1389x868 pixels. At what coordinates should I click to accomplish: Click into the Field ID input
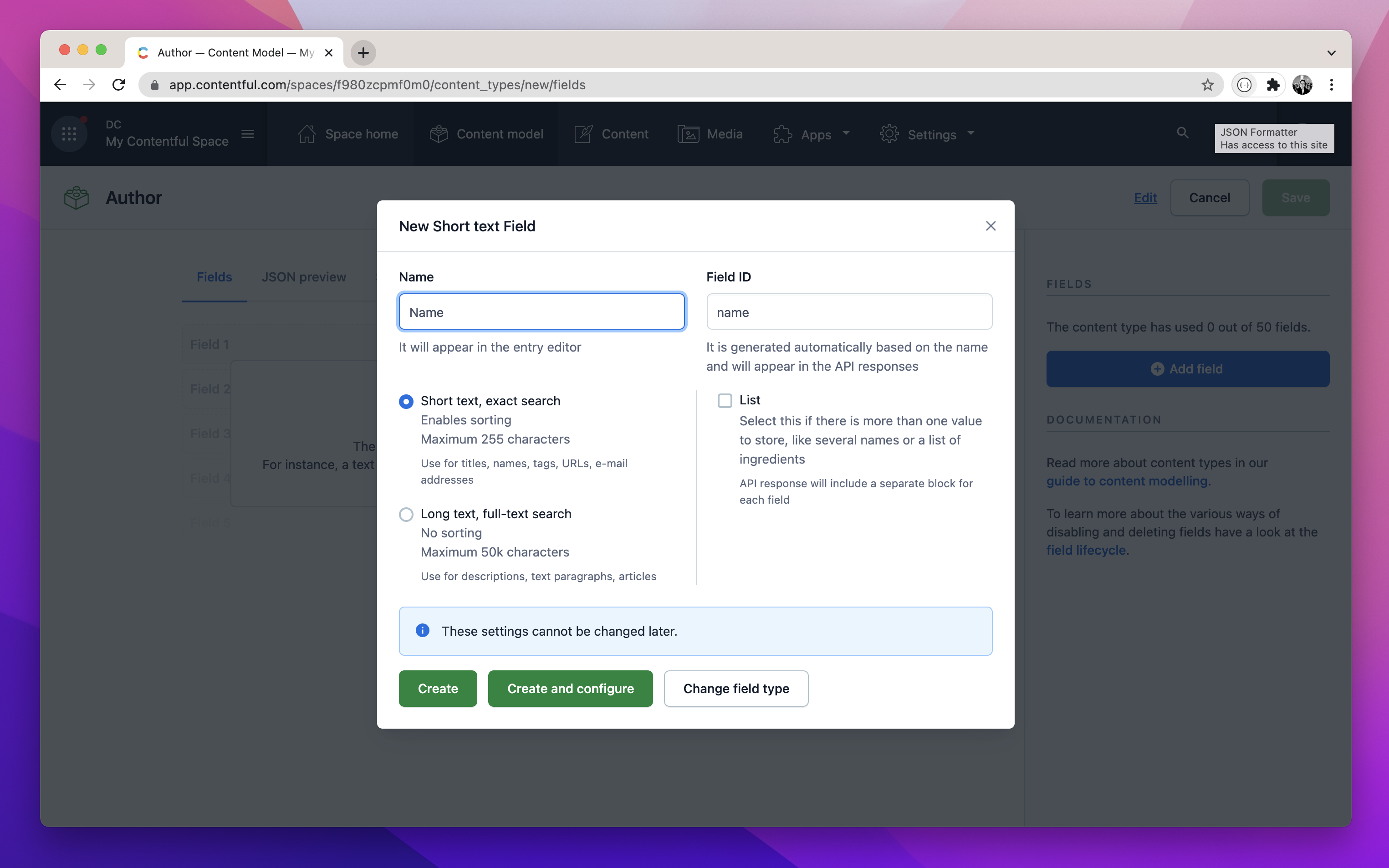[x=849, y=312]
